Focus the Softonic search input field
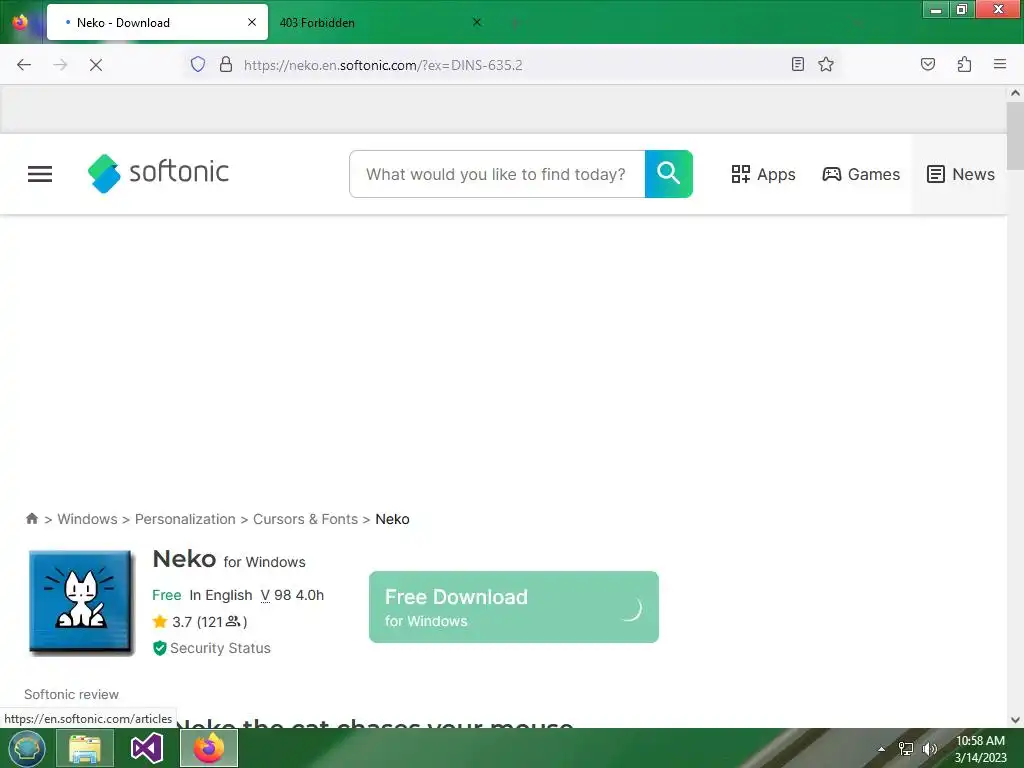1024x768 pixels. point(496,174)
